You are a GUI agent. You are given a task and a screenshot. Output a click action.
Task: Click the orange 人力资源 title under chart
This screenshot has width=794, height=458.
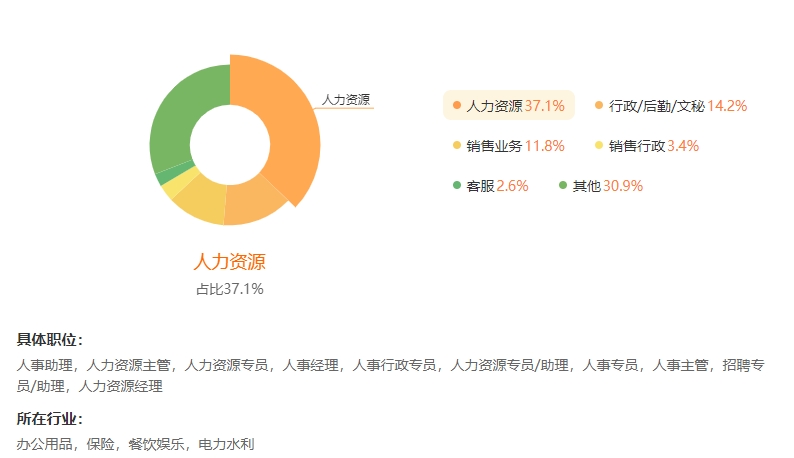coord(230,262)
